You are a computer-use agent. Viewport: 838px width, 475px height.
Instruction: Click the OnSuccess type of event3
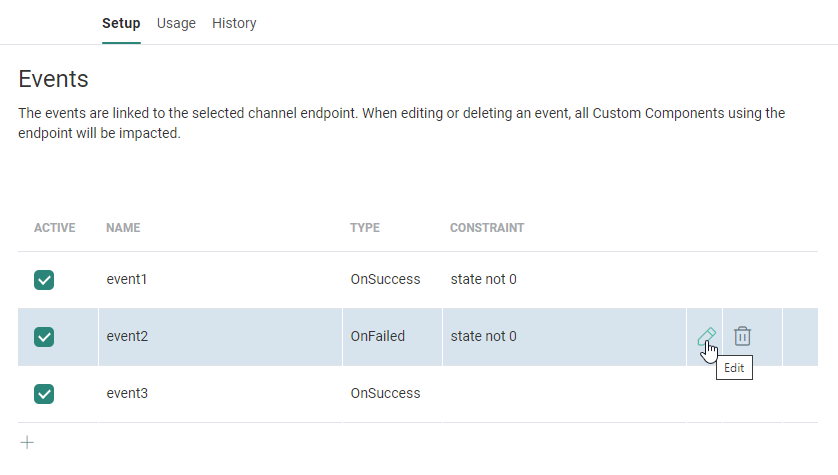click(x=385, y=394)
